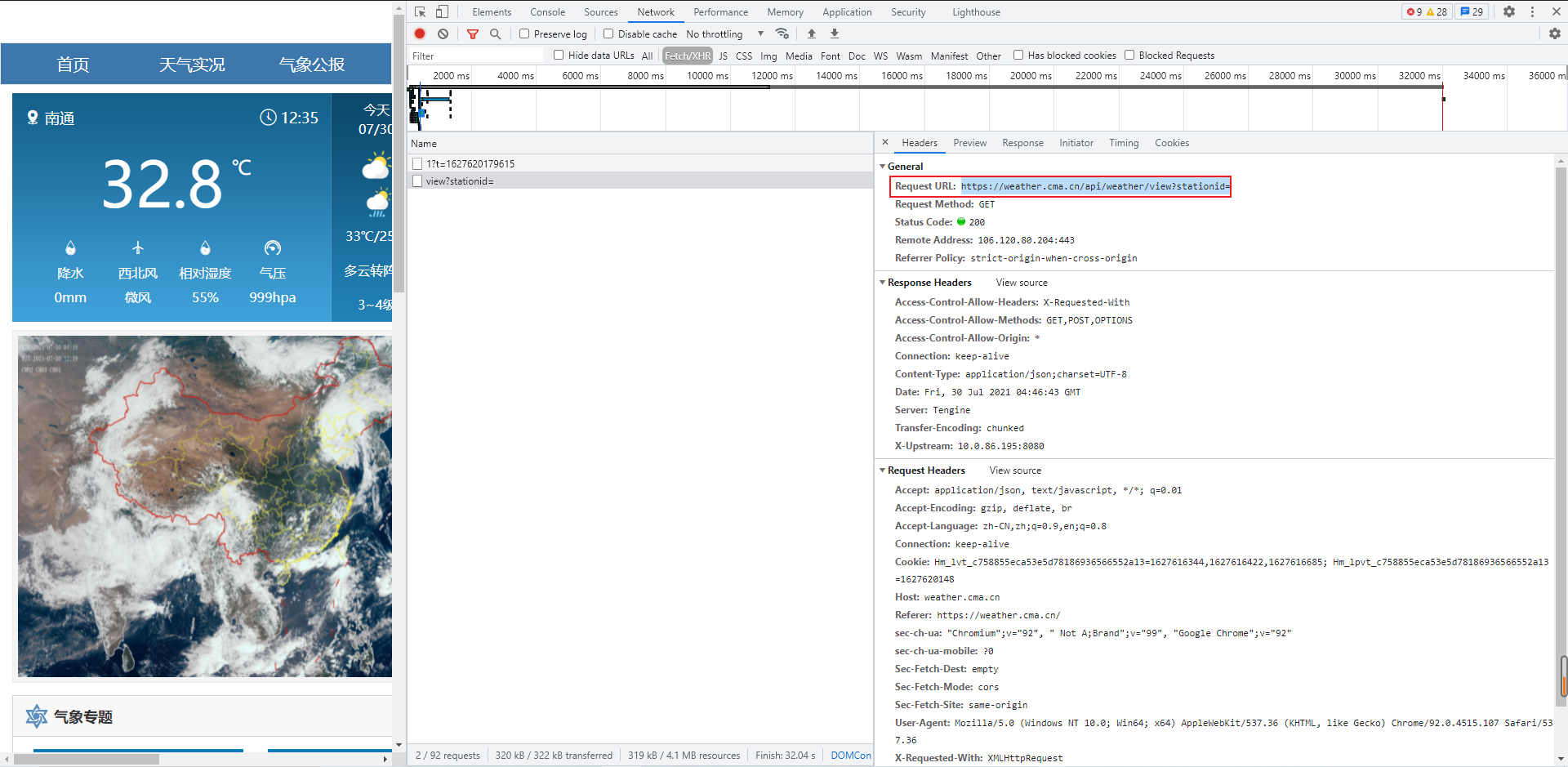Click the precipitation droplet icon above 降水

click(70, 247)
